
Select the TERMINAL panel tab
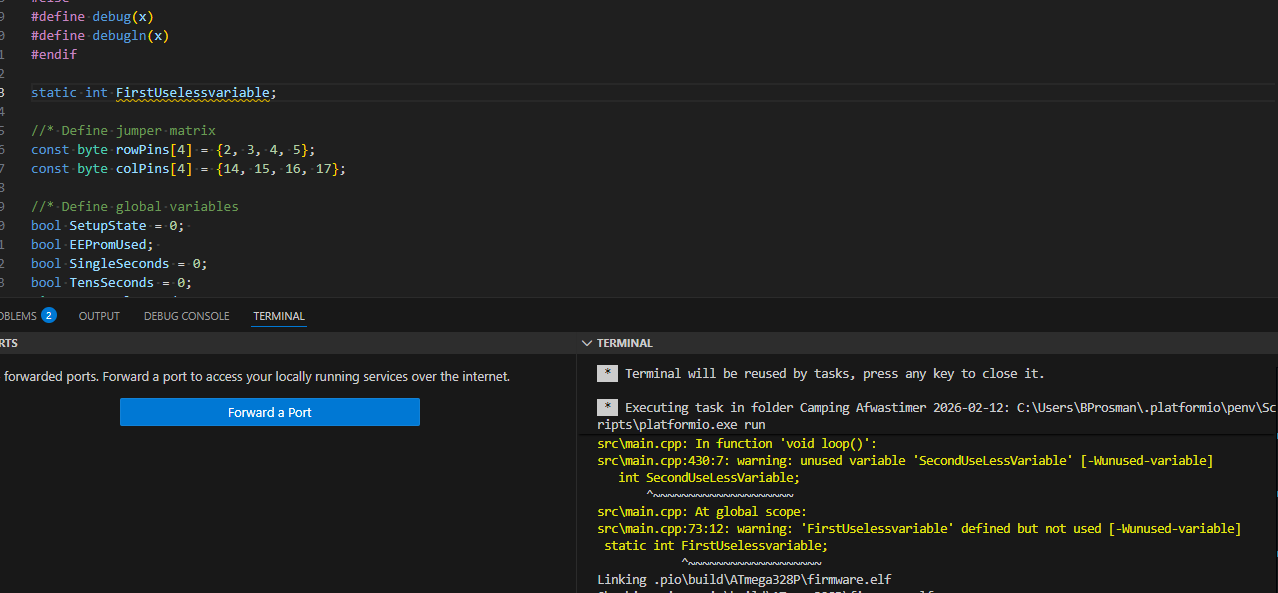pos(279,316)
